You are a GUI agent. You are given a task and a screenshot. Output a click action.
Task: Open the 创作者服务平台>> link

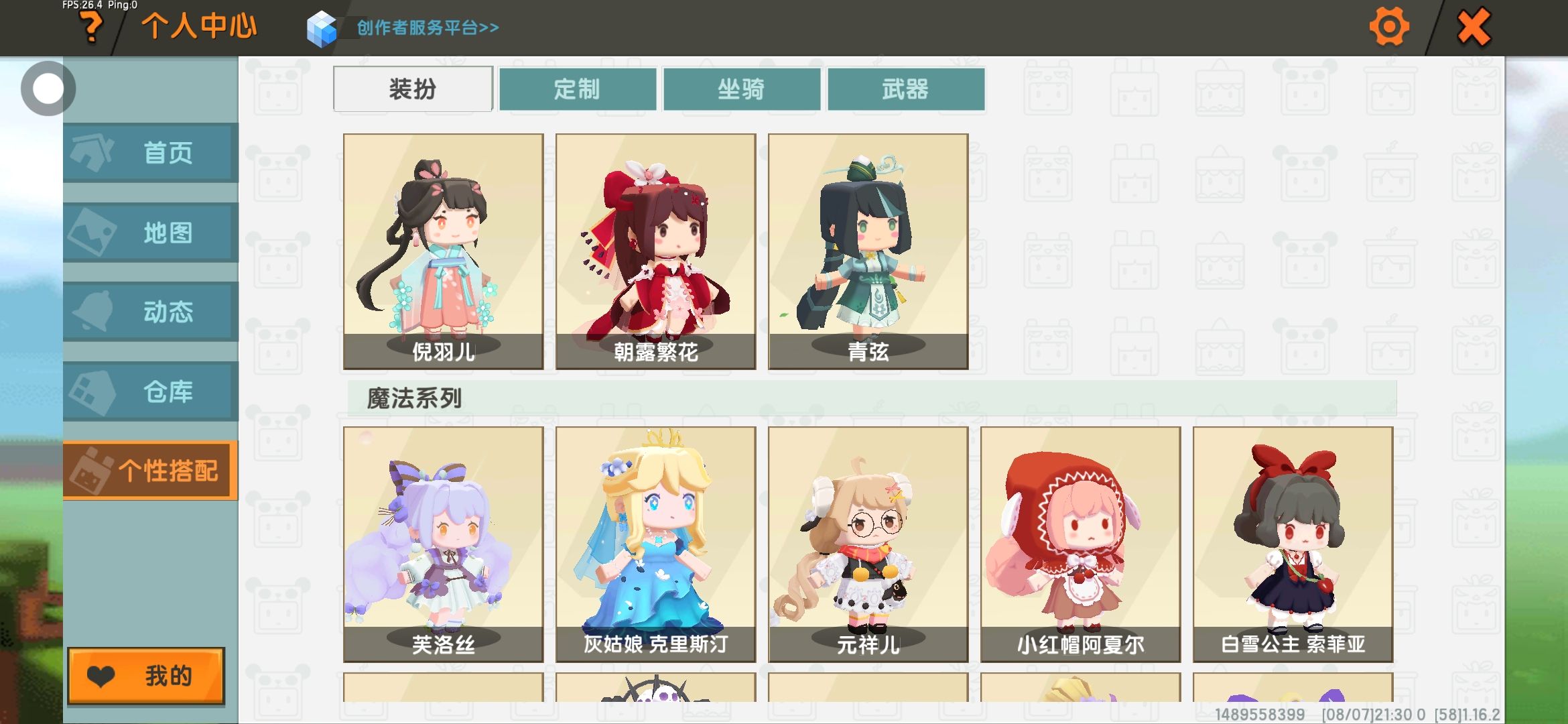[428, 27]
